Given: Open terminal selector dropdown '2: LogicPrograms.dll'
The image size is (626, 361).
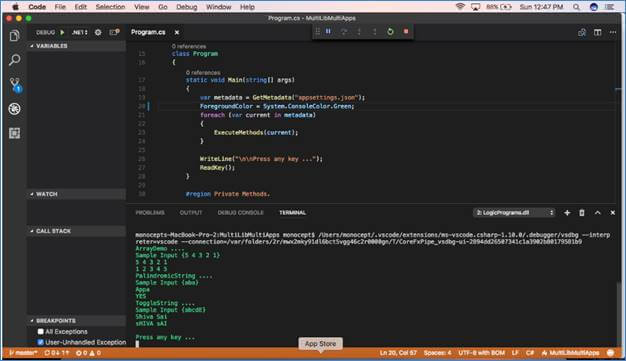Looking at the screenshot, I should click(x=514, y=213).
